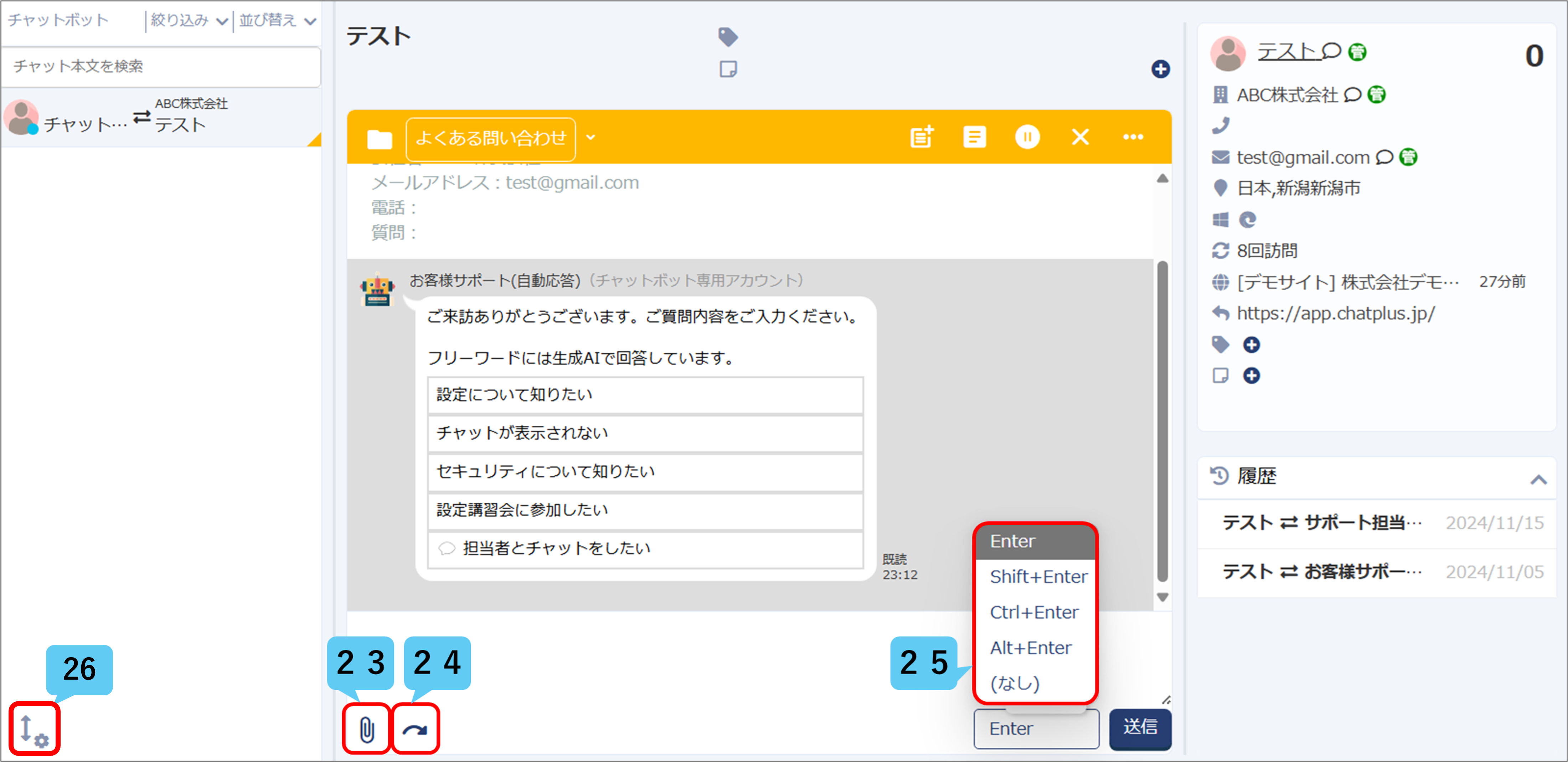Click the green badge next to ABC株式会社
1568x762 pixels.
pos(1376,94)
